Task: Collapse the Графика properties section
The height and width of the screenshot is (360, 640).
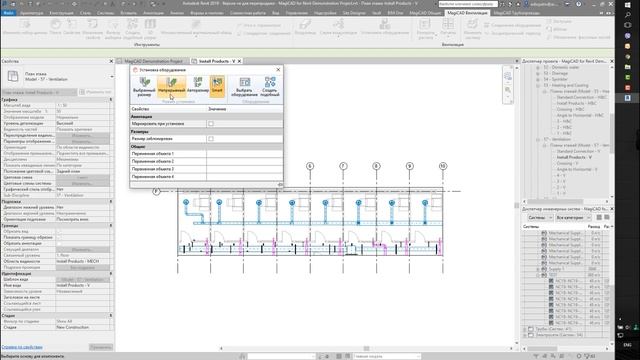Action: 111,100
